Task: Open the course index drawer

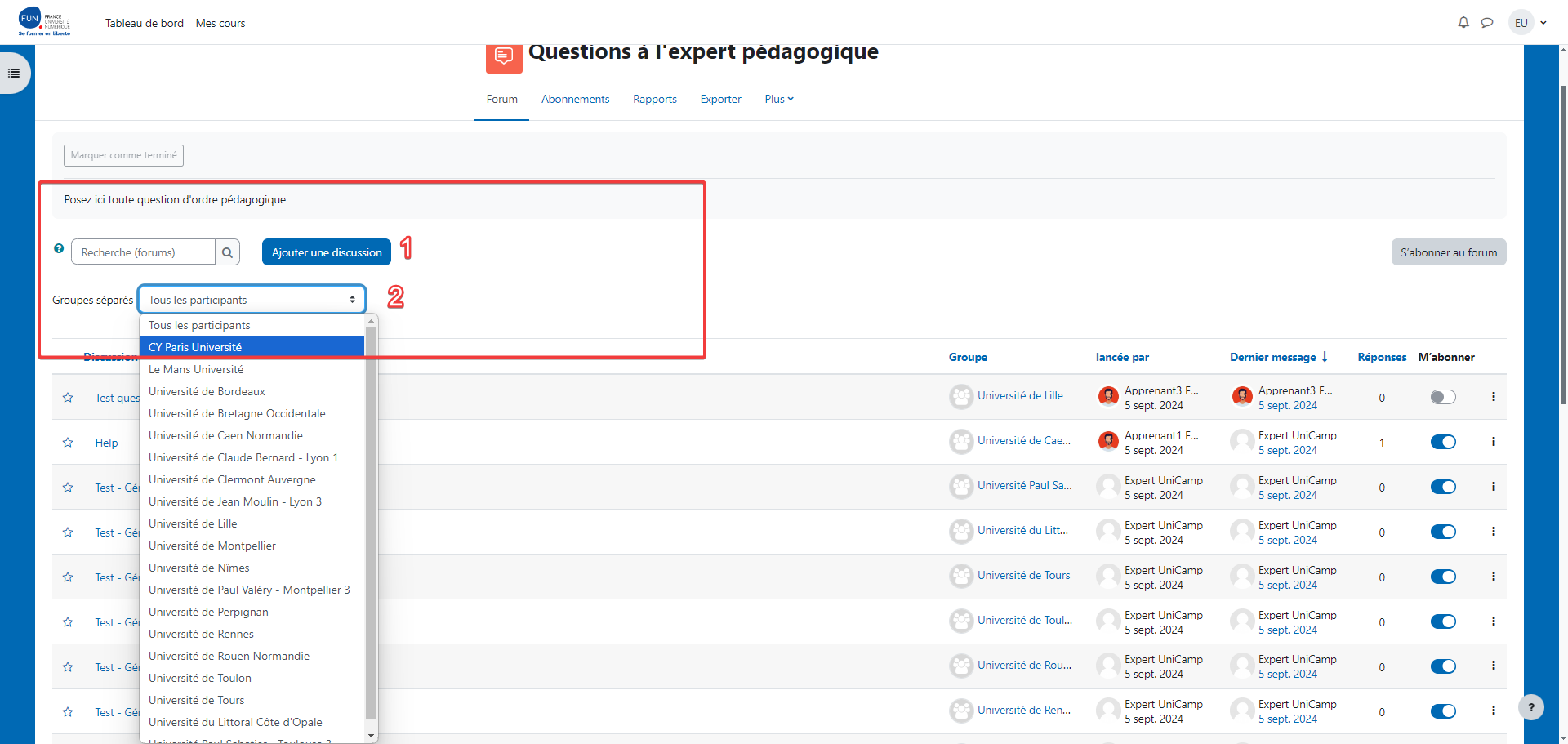Action: click(14, 73)
